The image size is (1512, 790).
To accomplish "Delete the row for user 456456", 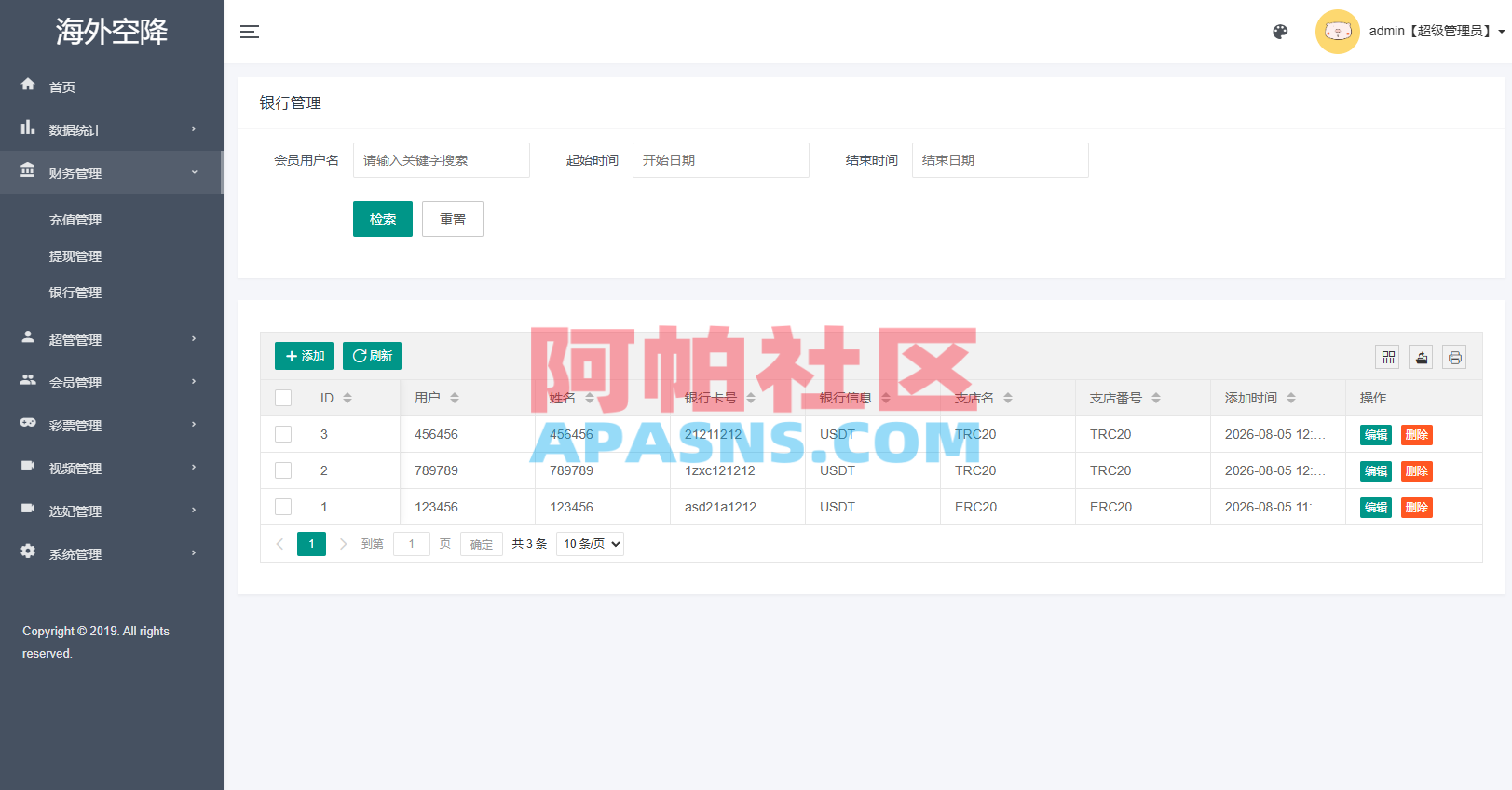I will (1417, 435).
